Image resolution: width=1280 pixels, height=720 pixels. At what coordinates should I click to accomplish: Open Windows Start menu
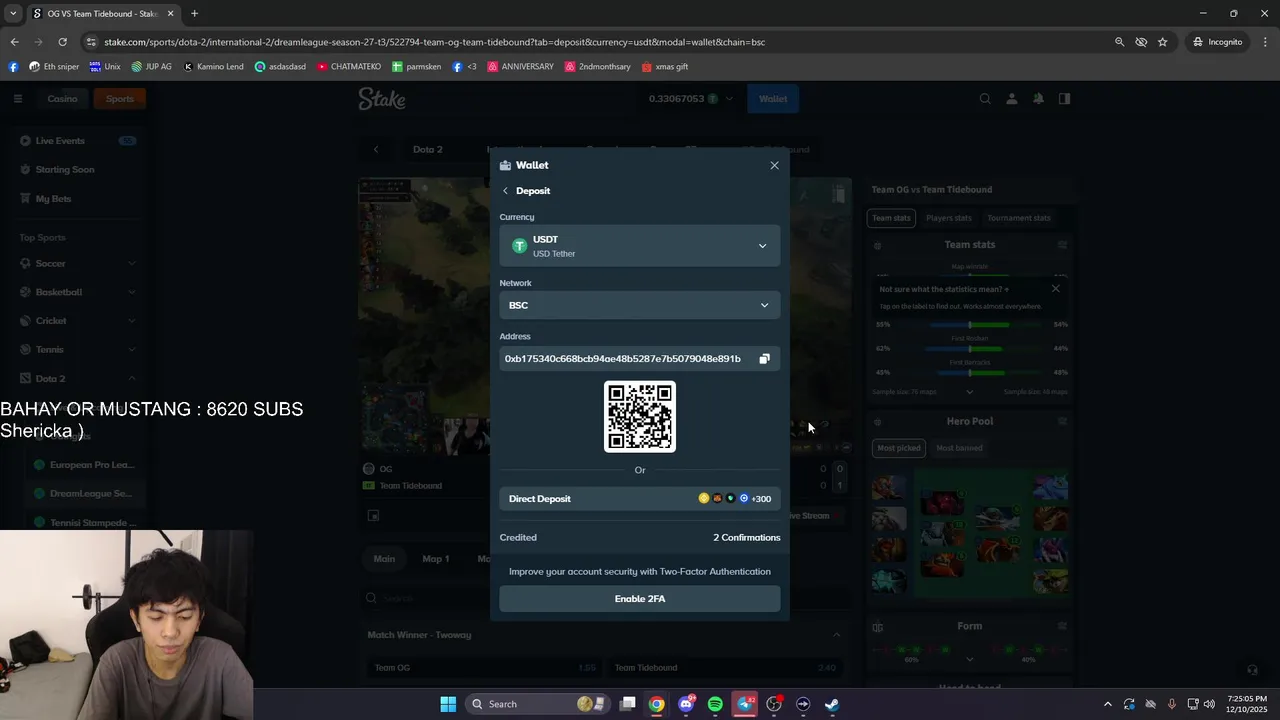448,704
